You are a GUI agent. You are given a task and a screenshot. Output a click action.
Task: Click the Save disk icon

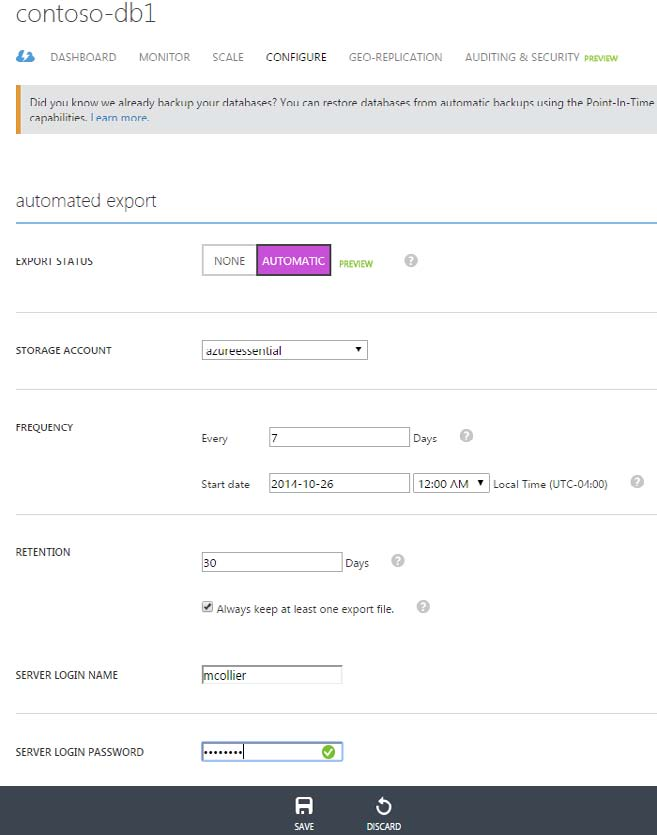305,806
